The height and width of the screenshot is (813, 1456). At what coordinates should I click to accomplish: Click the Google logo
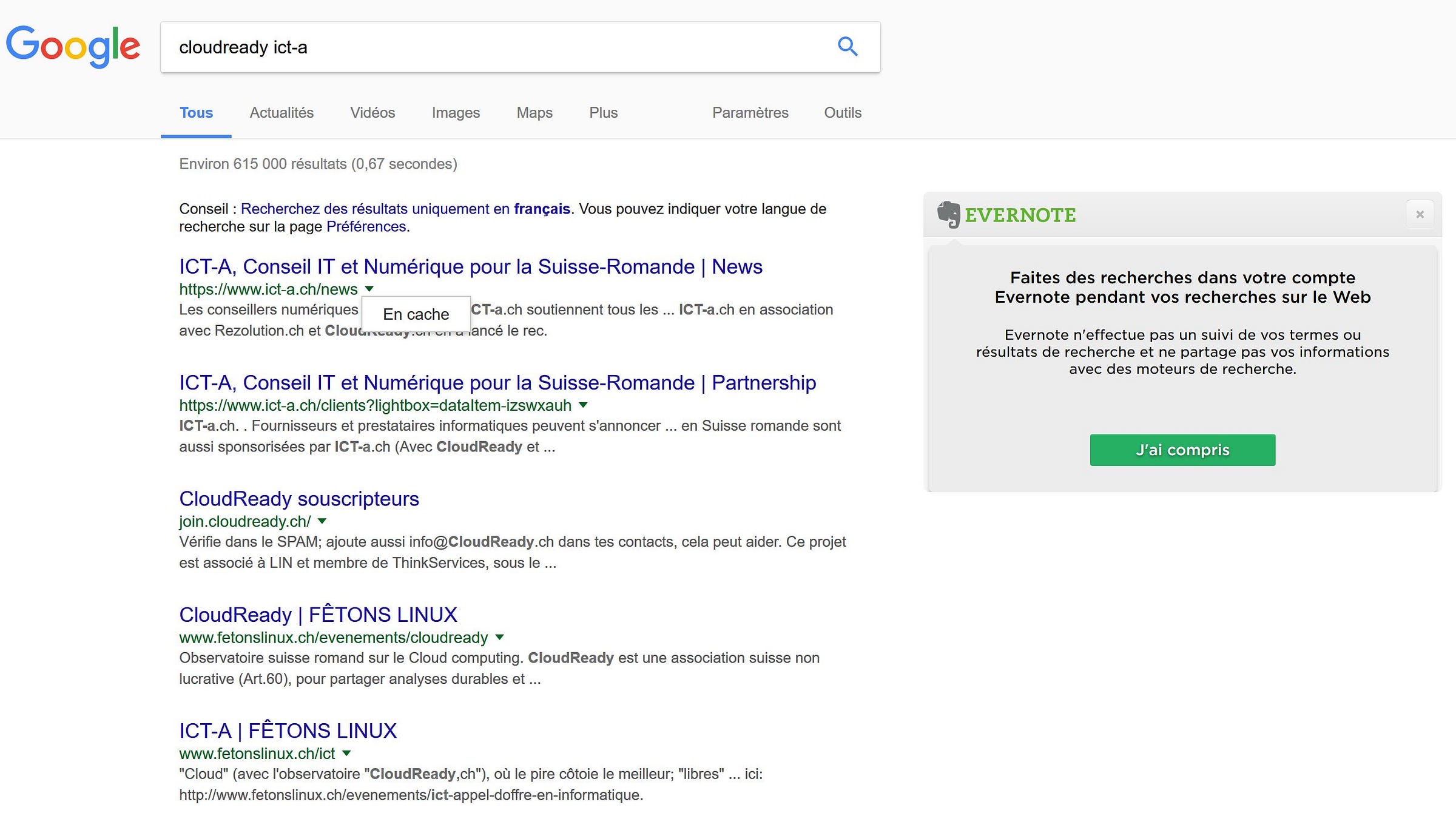[73, 46]
